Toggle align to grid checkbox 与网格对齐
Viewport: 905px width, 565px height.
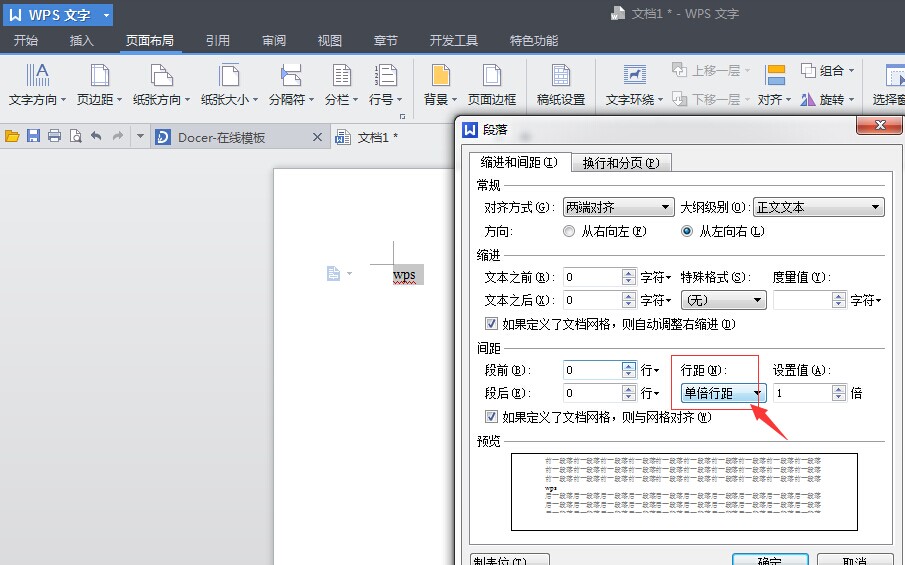(491, 417)
